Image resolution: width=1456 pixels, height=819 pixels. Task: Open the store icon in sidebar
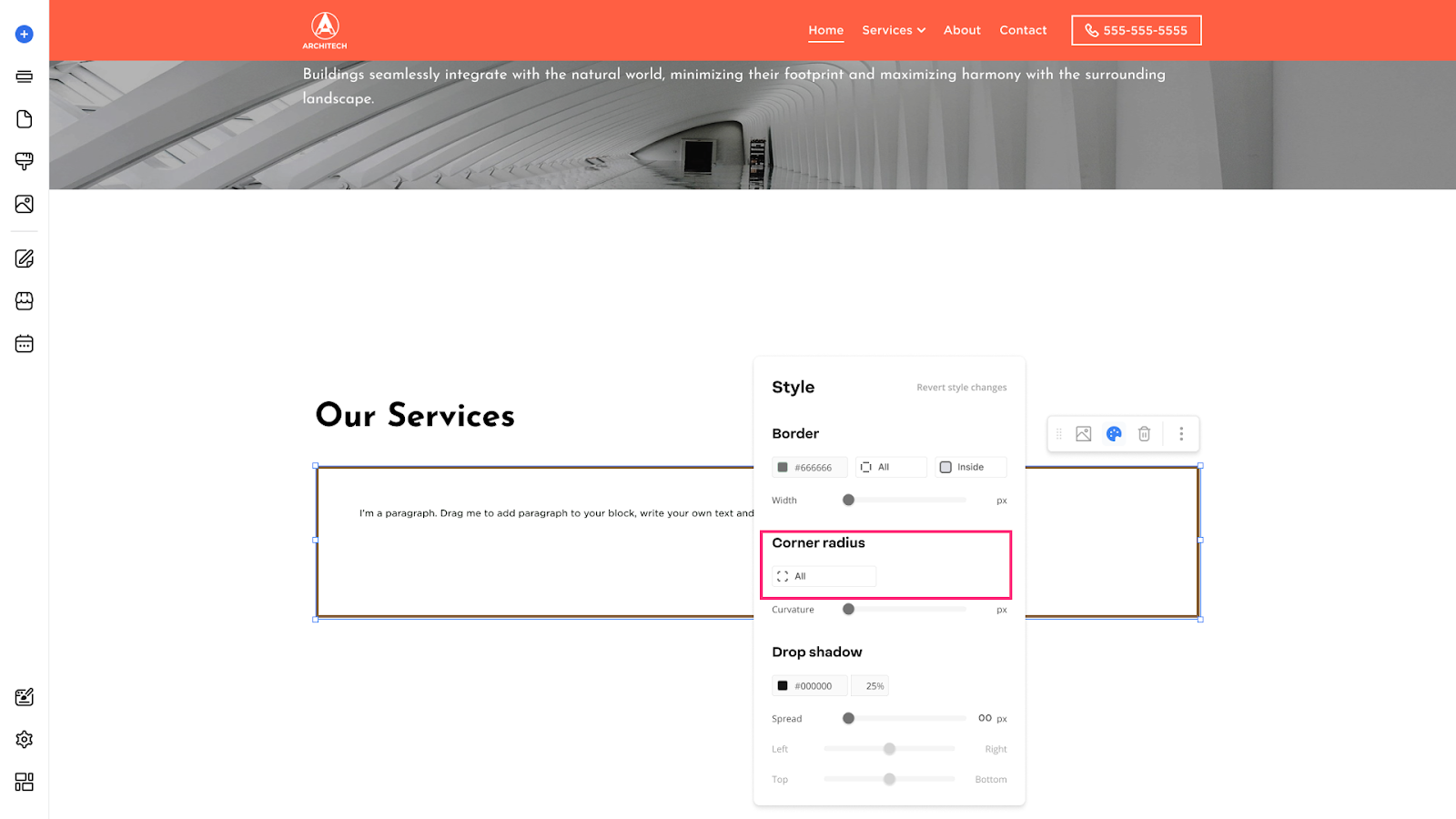[x=25, y=301]
